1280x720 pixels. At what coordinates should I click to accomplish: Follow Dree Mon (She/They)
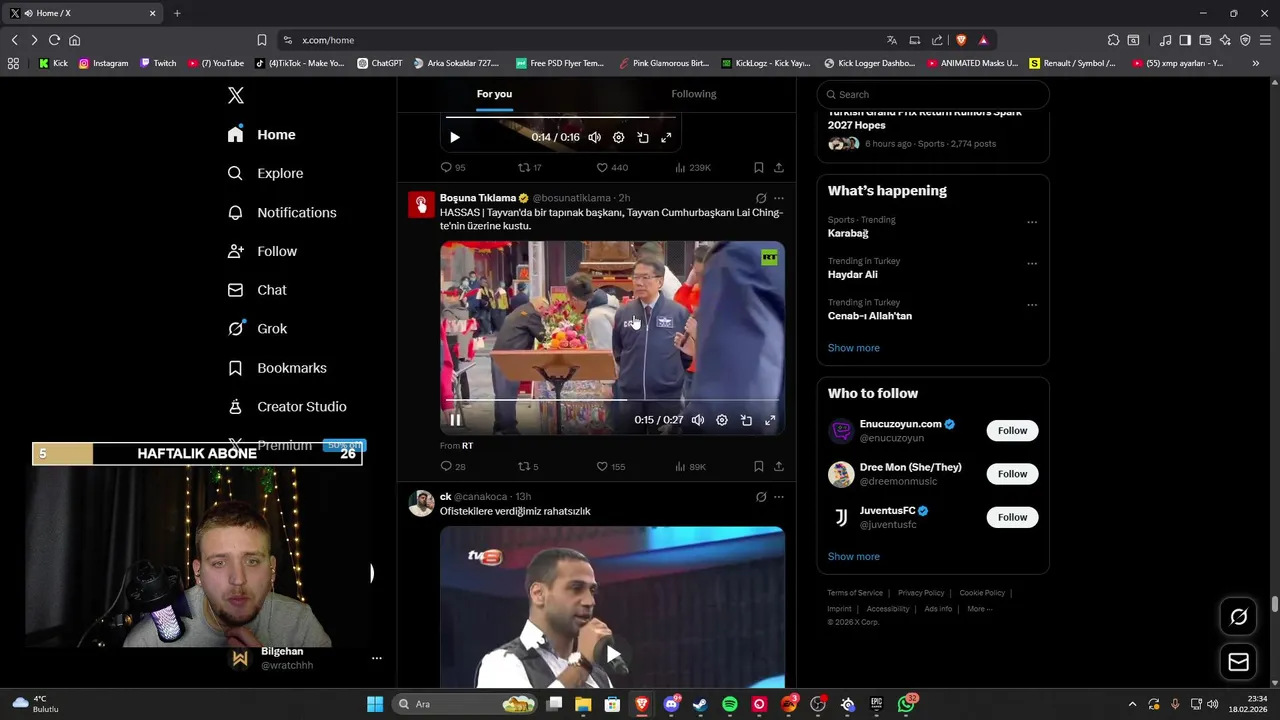[1012, 474]
